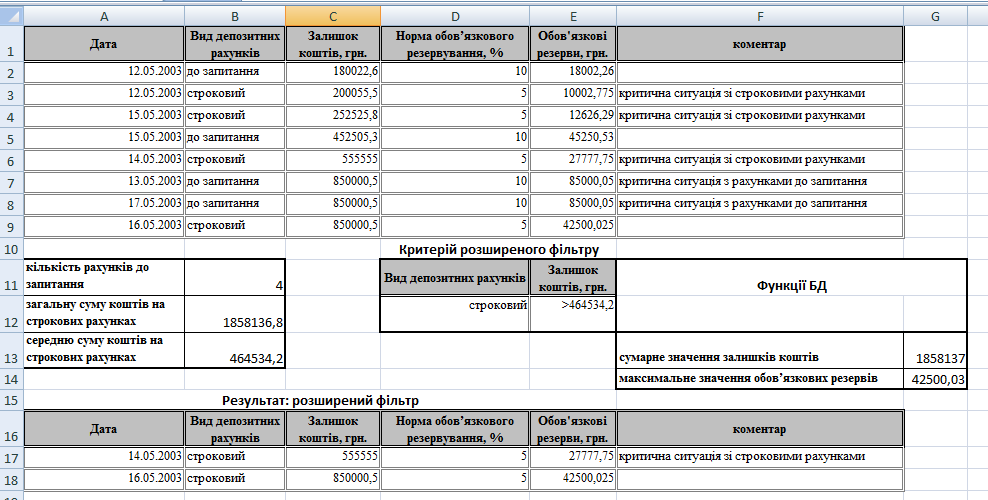This screenshot has width=988, height=500.
Task: Select row 10 header
Action: coord(11,249)
